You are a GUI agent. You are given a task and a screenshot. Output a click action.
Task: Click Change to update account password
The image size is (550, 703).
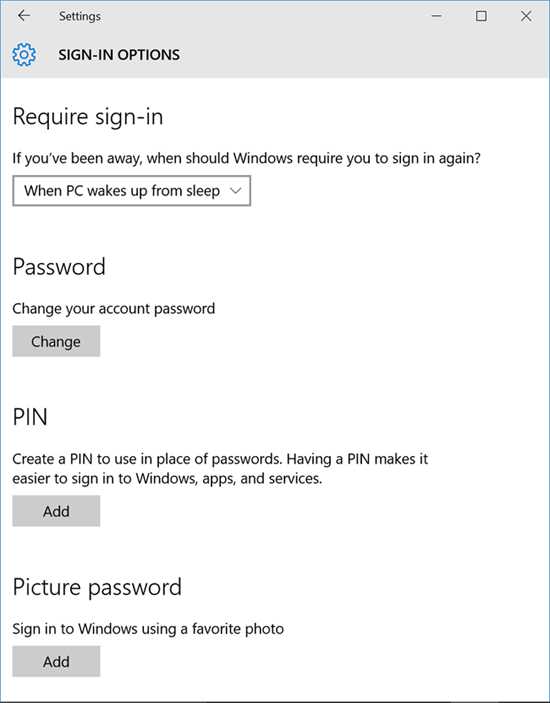tap(56, 341)
